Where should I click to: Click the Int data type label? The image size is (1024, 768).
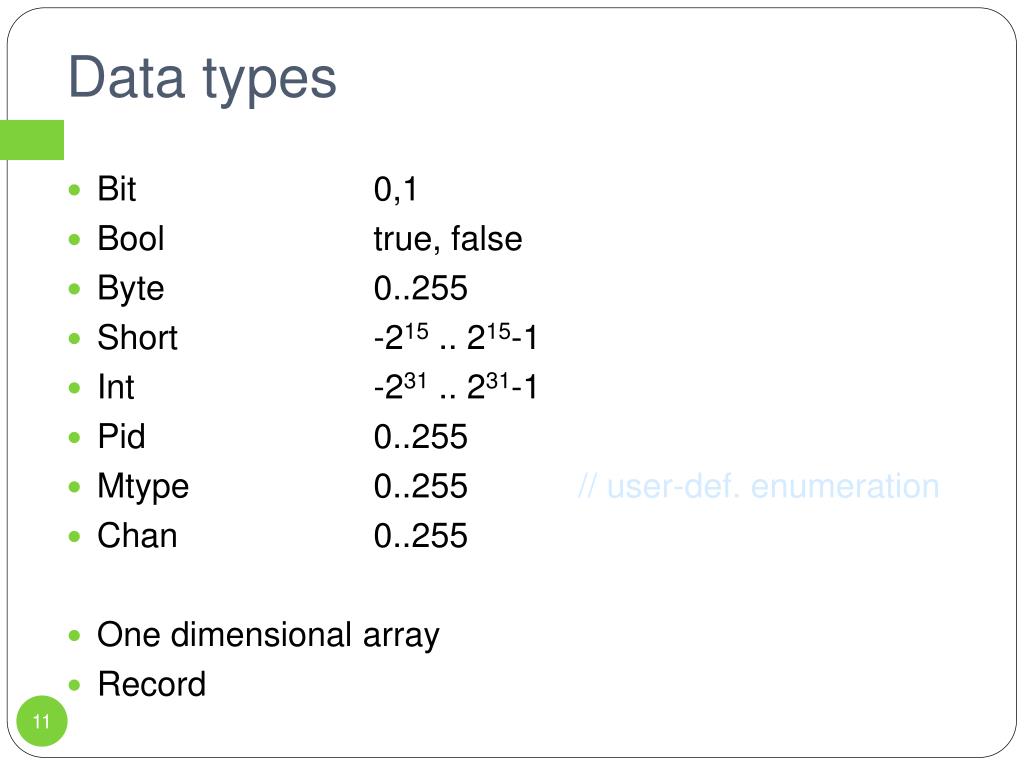tap(116, 387)
